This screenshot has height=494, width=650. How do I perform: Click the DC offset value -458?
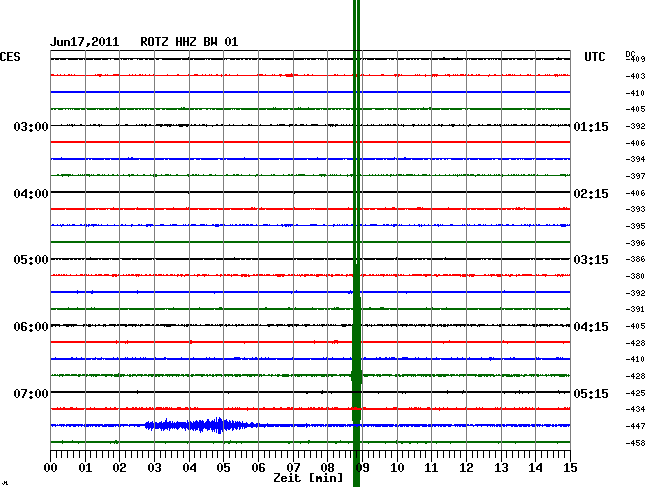[x=635, y=443]
